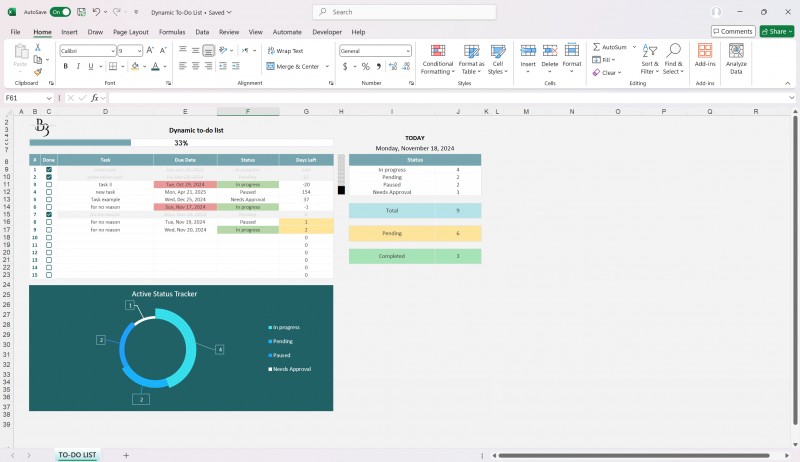This screenshot has height=462, width=800.
Task: Toggle the AutoSave switch
Action: pos(60,12)
